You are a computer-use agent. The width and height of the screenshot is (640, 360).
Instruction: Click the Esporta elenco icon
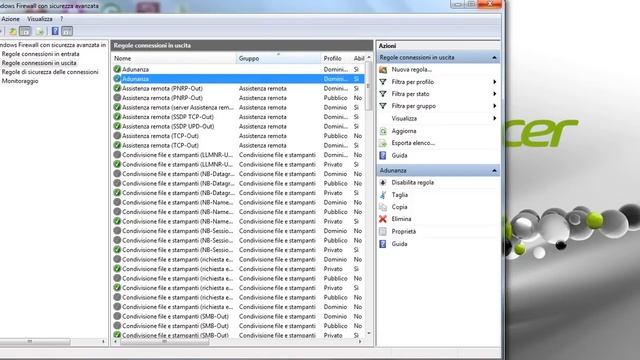tap(383, 143)
